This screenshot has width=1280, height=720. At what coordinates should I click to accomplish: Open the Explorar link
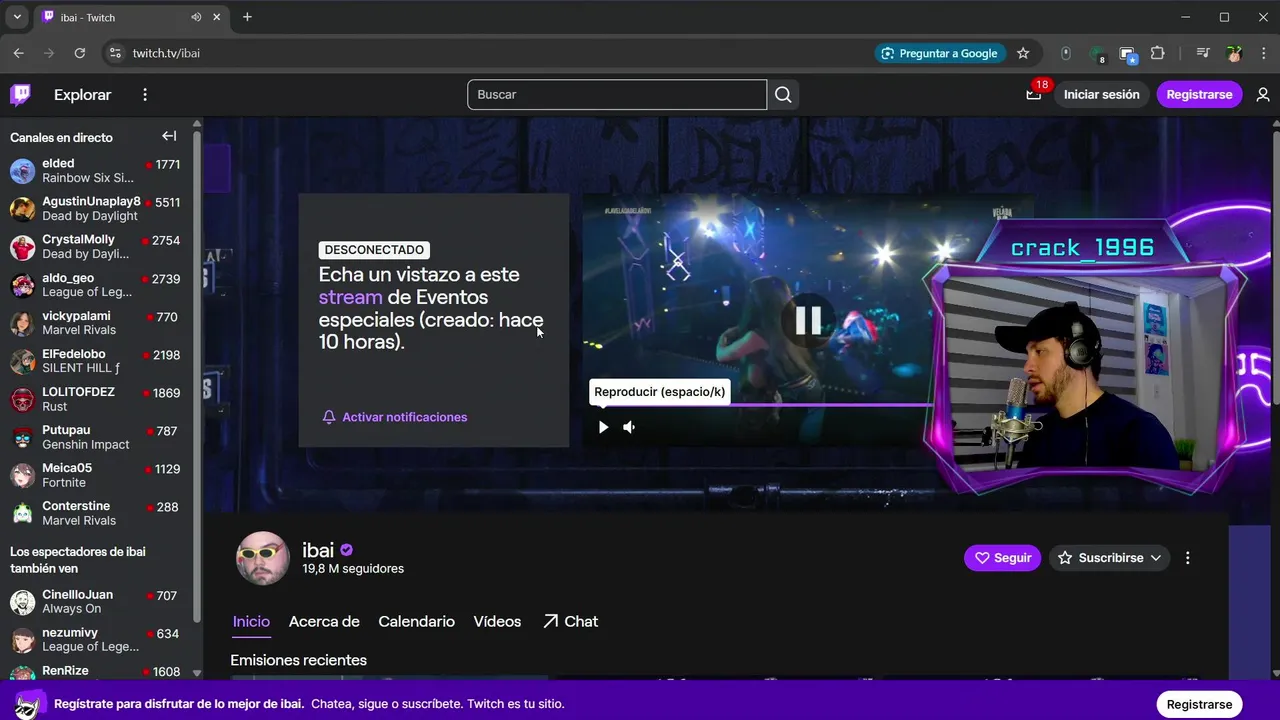(x=82, y=95)
